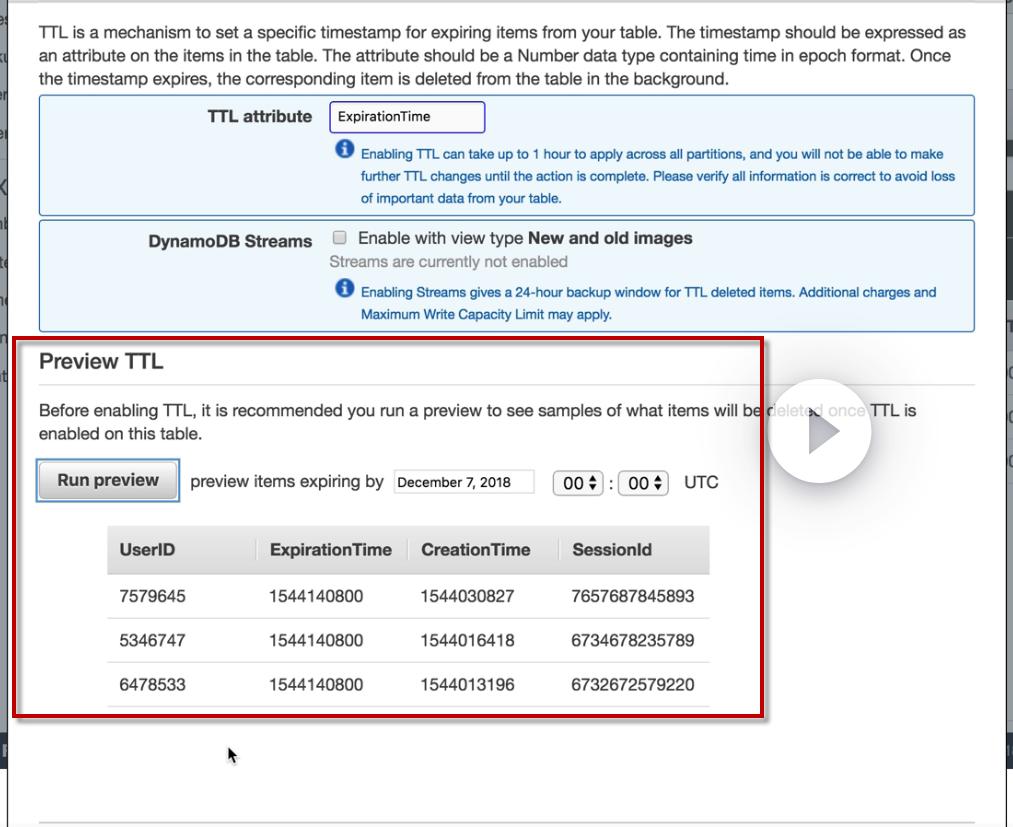Click CreationTime value 1544030827
The image size is (1013, 827).
point(467,596)
